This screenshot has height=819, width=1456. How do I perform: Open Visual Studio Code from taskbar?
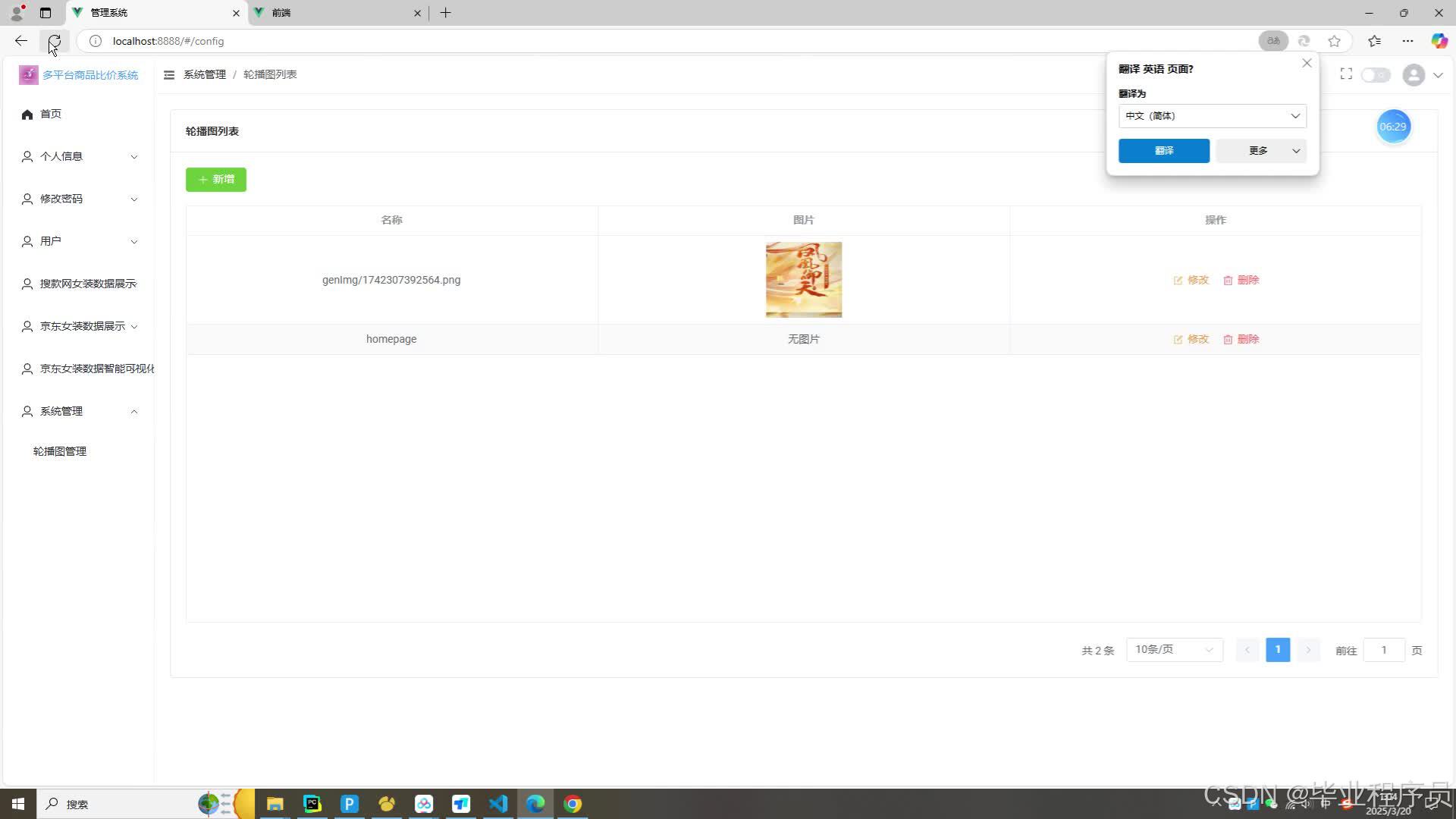(498, 804)
